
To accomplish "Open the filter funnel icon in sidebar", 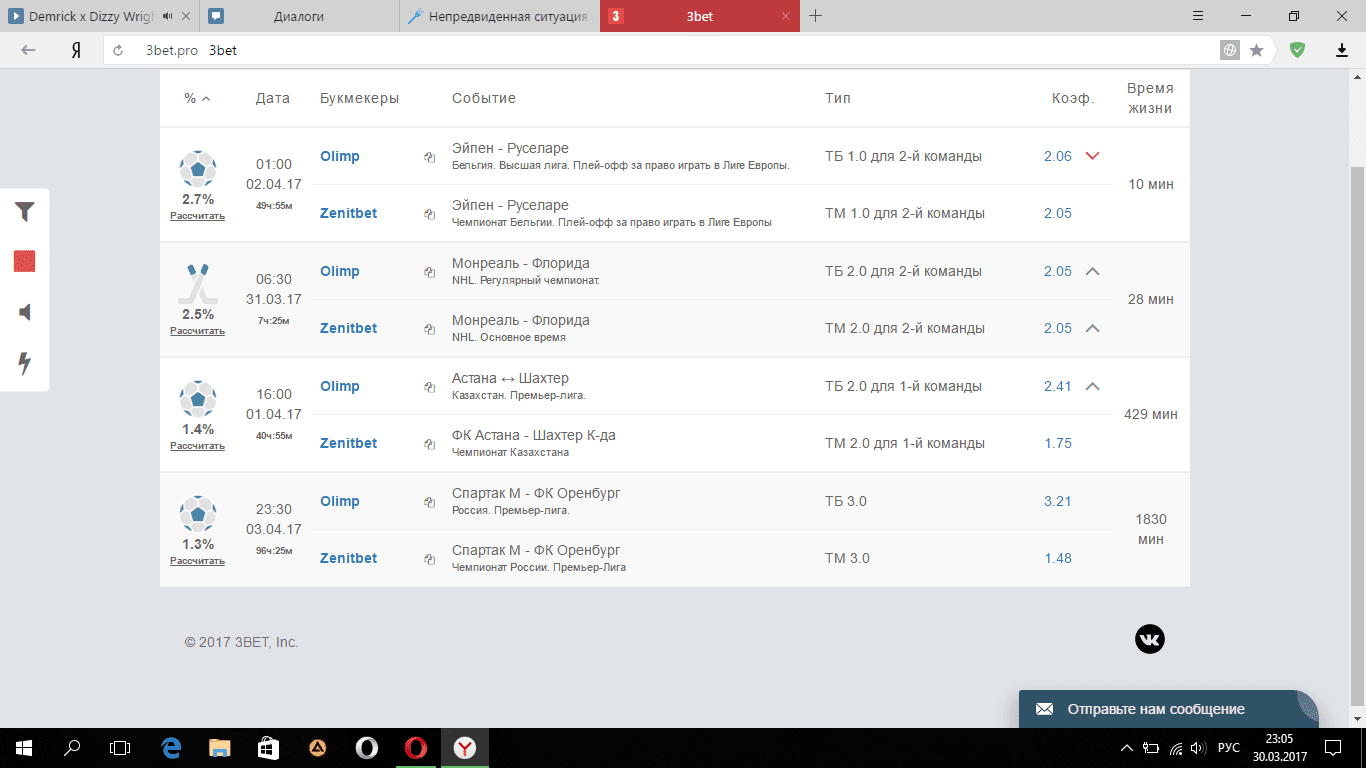I will [25, 211].
